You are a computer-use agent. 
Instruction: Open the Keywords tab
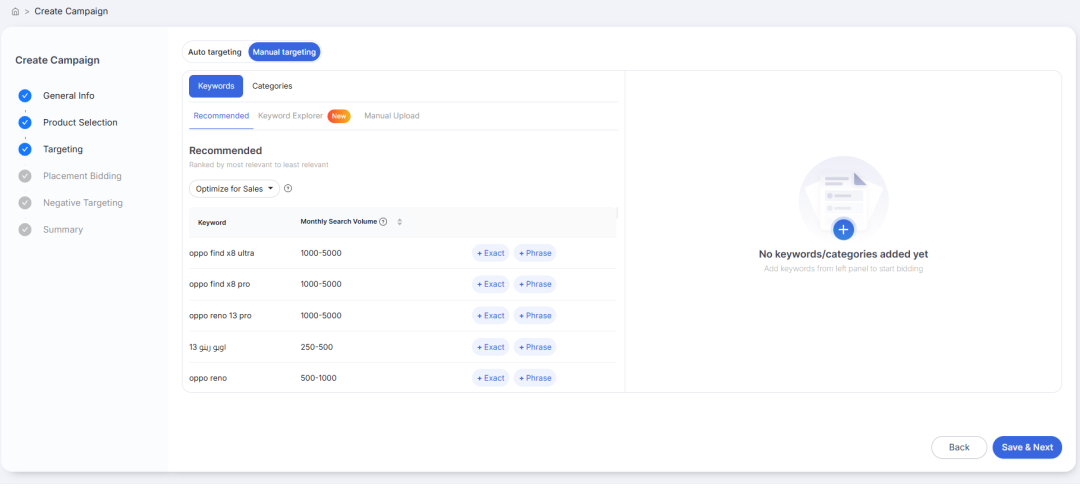pyautogui.click(x=216, y=86)
